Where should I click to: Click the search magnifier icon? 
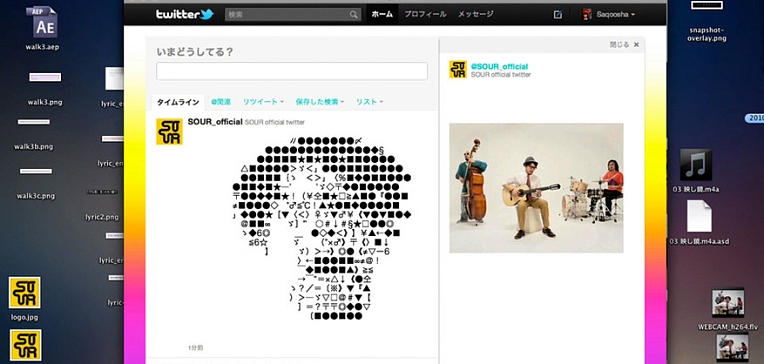[x=354, y=15]
